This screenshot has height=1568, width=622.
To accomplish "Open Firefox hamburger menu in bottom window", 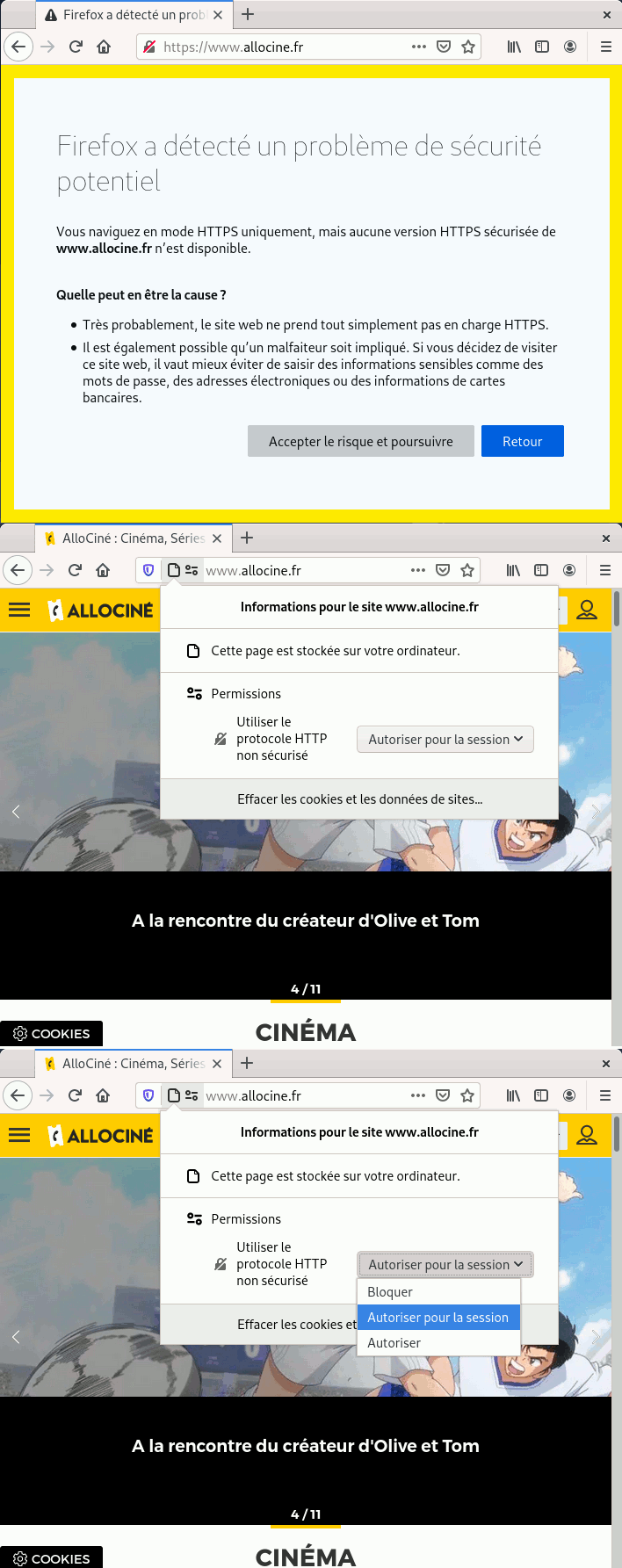I will (605, 1095).
